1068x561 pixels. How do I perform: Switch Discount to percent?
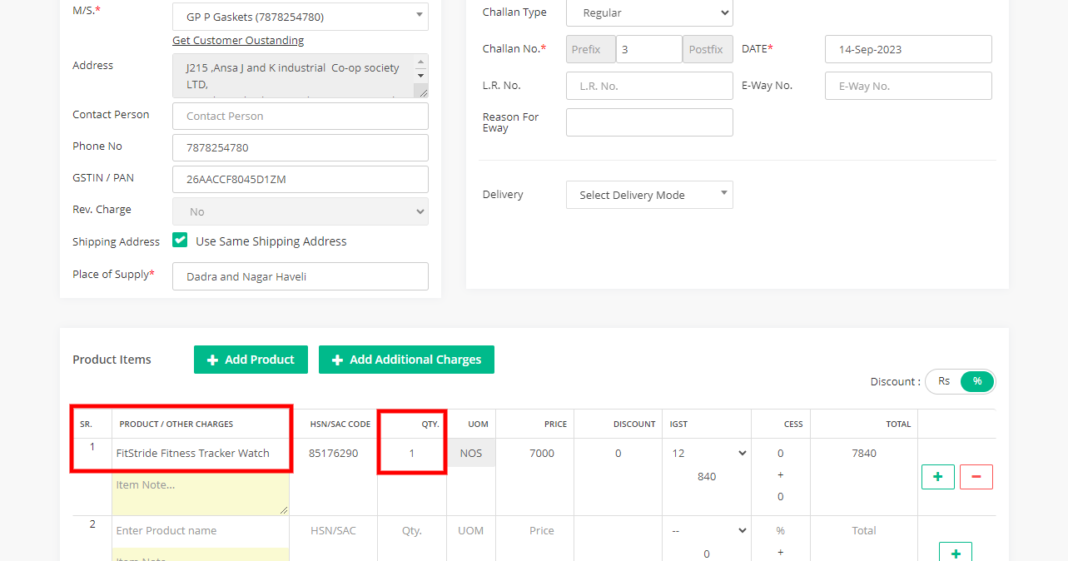coord(977,381)
